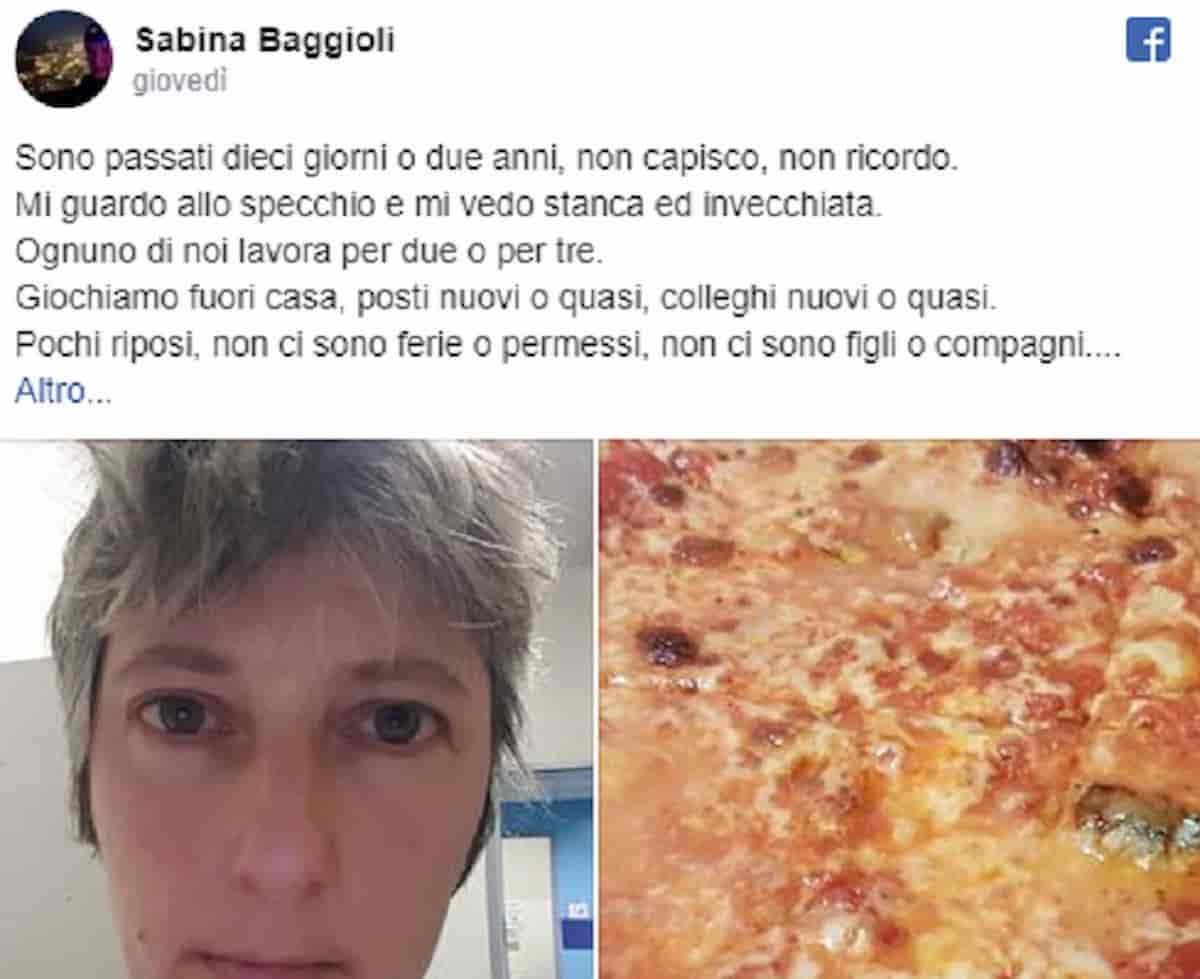Click the Facebook logo icon

tap(1148, 41)
